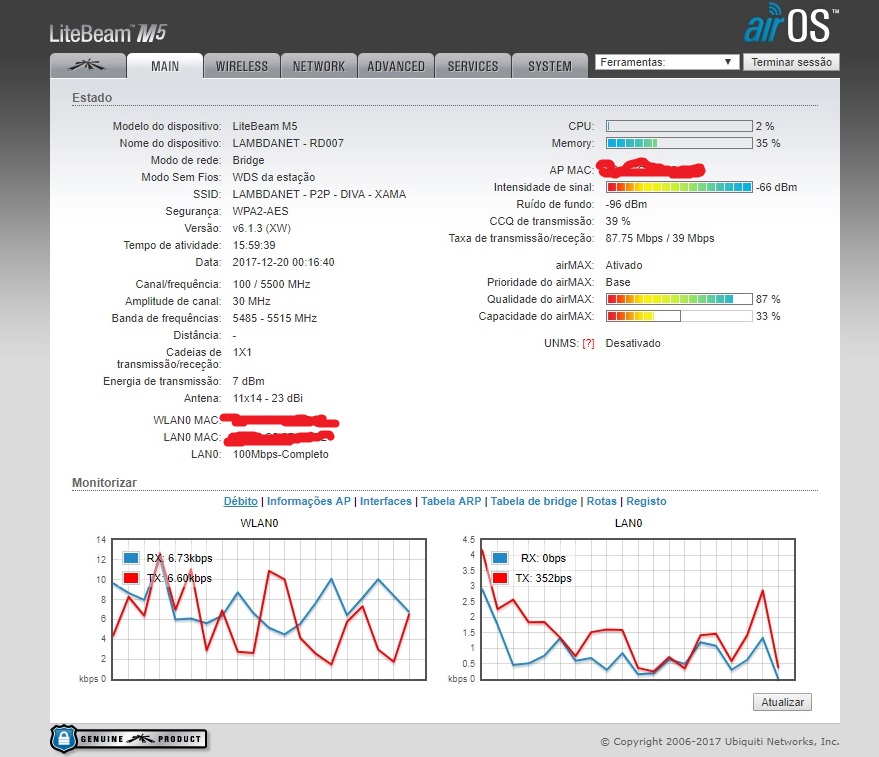The image size is (879, 757).
Task: Open the SERVICES tab
Action: 473,66
